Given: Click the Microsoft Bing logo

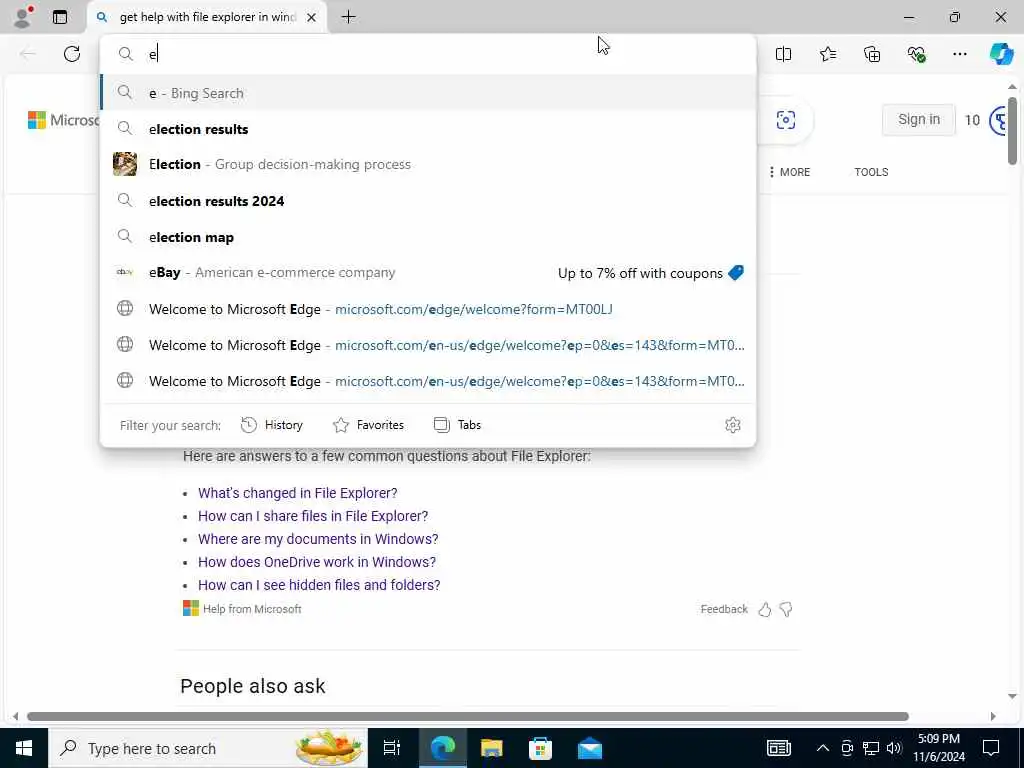Looking at the screenshot, I should [63, 120].
